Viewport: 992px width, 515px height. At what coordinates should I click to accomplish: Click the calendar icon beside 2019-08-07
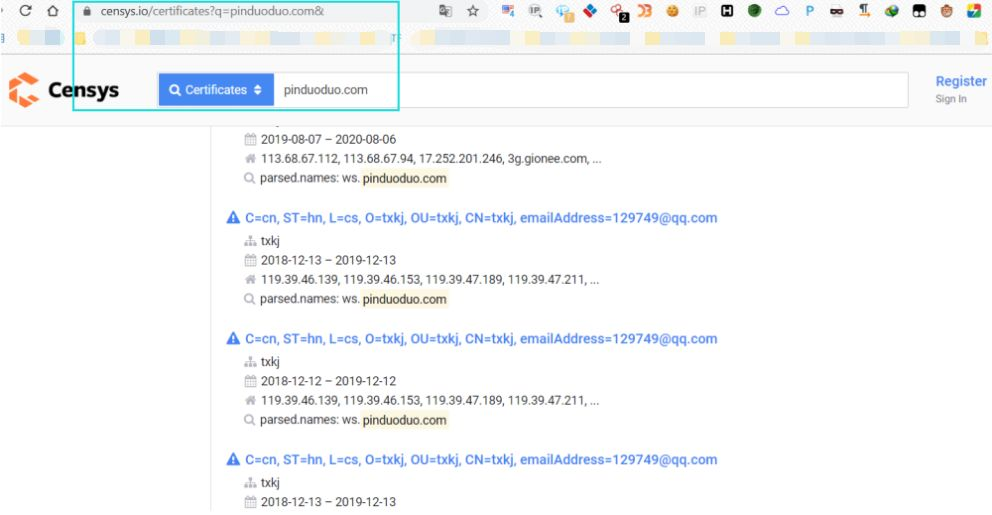(x=251, y=139)
